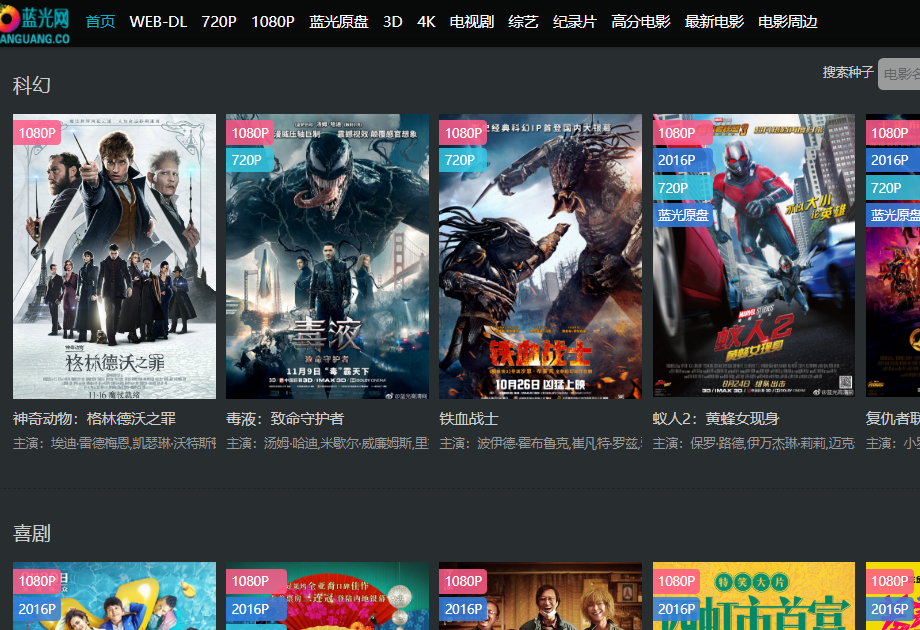
Task: Go to the WEB-DL category
Action: (x=158, y=22)
